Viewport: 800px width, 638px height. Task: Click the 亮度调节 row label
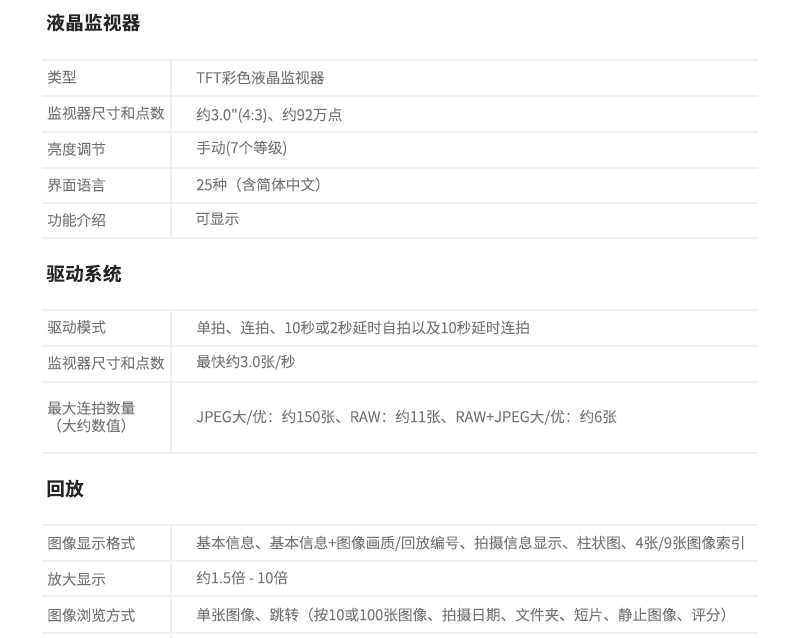coord(76,149)
